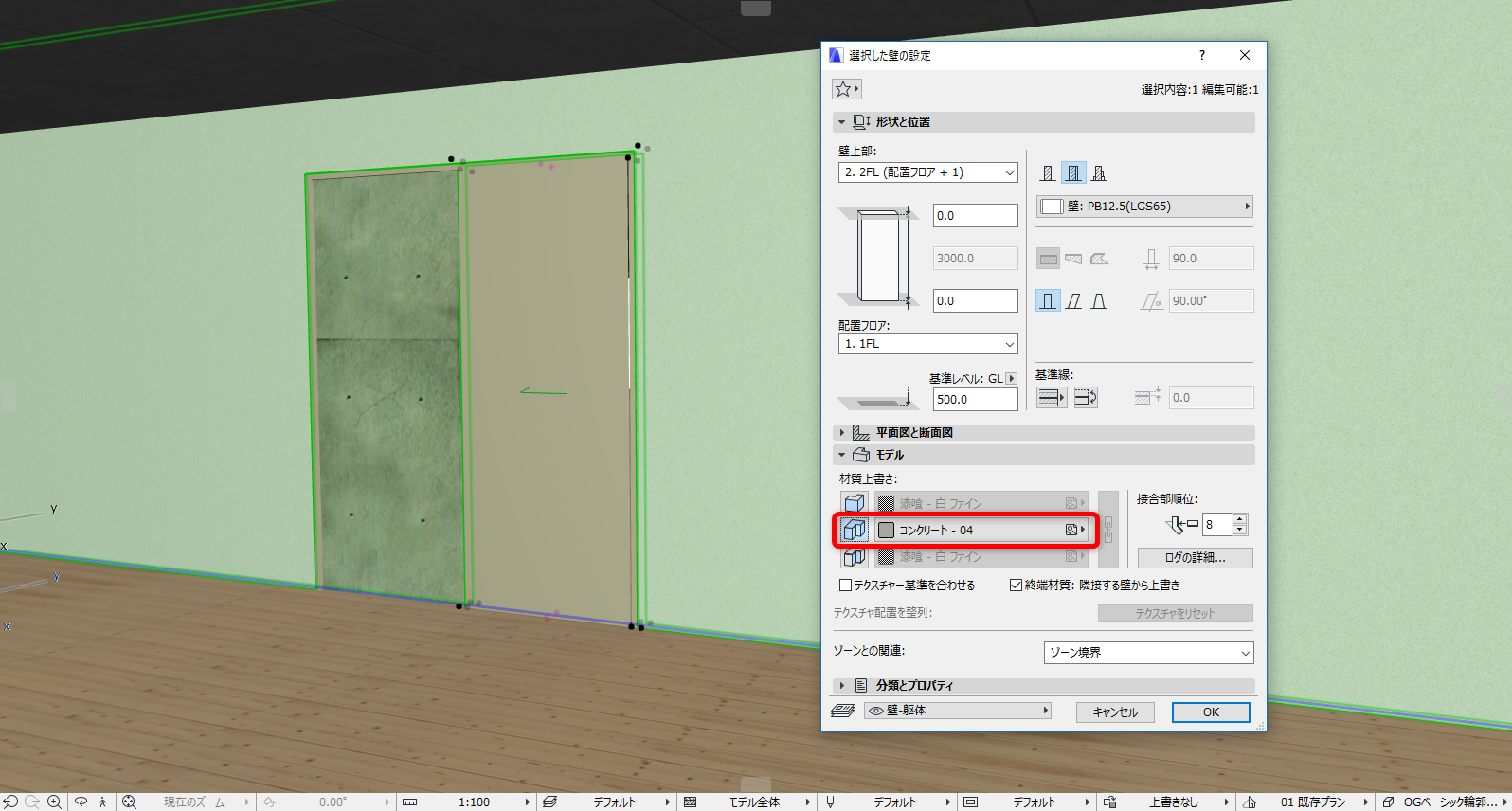1512x811 pixels.
Task: Choose the Straight wall geometry icon
Action: pos(1048,259)
